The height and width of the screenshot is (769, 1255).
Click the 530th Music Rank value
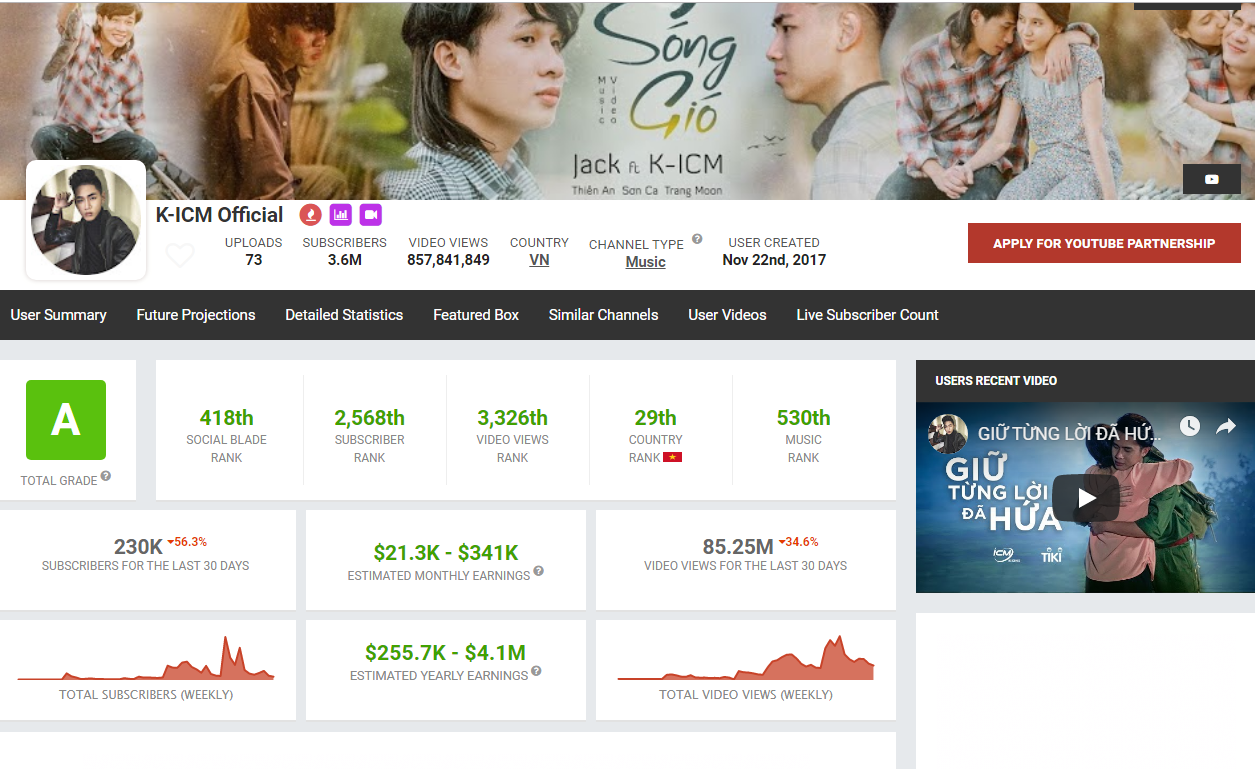point(803,418)
